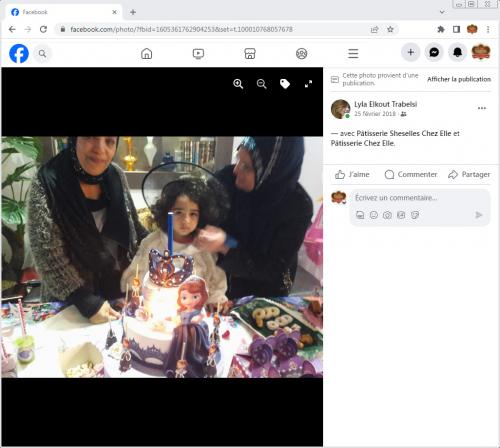Add a GIF to the comment

(401, 215)
